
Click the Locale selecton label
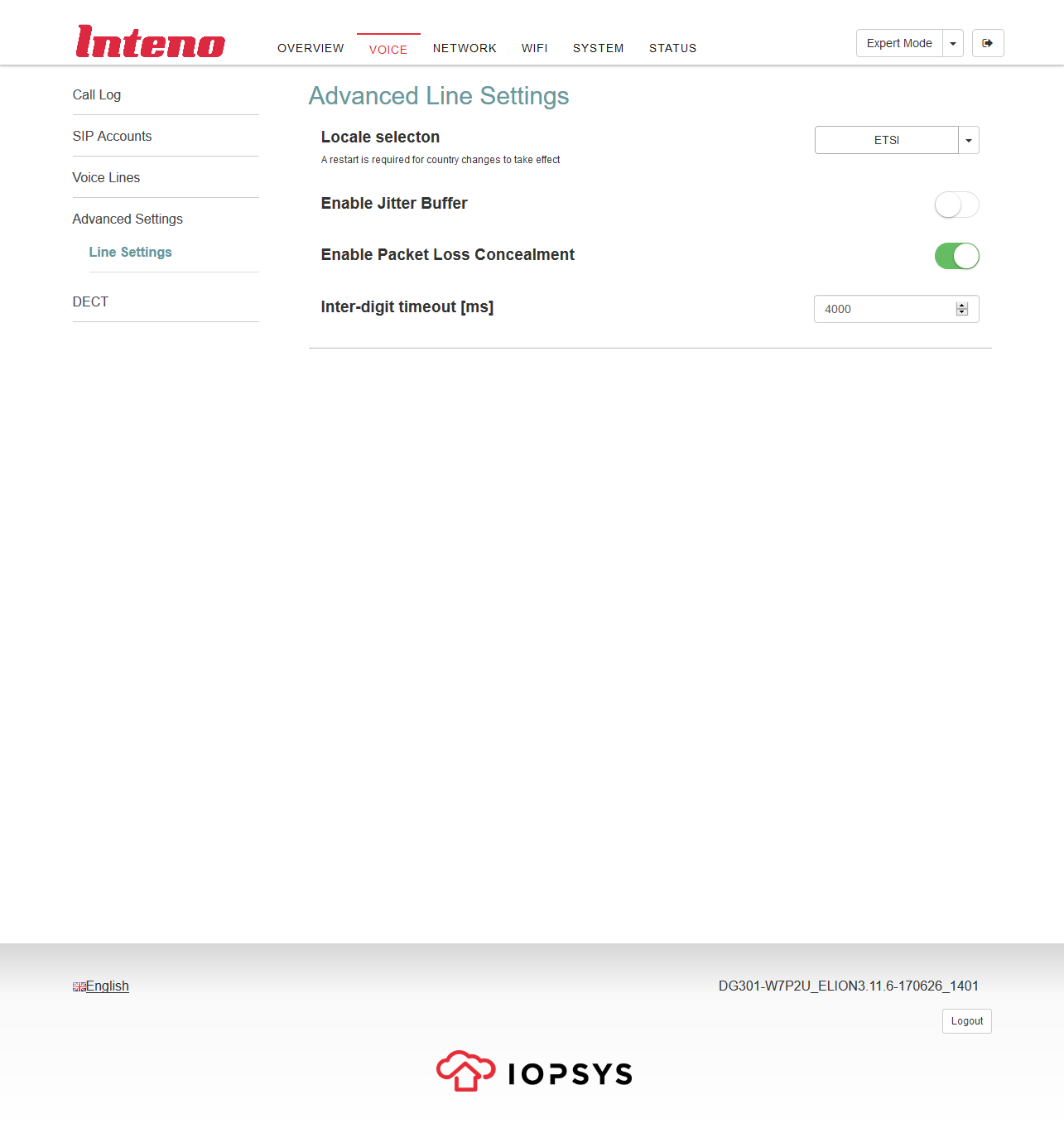tap(380, 137)
